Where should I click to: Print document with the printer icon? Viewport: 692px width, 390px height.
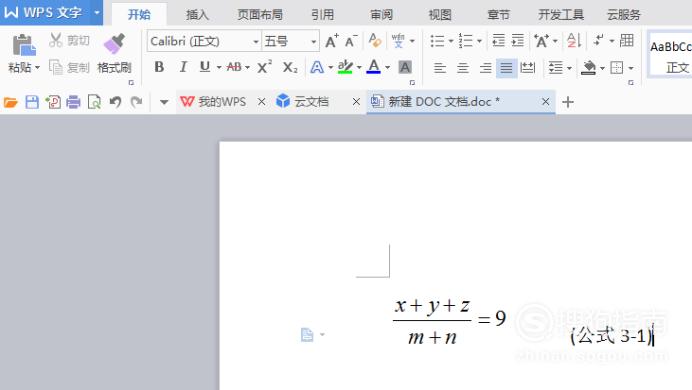pos(73,102)
